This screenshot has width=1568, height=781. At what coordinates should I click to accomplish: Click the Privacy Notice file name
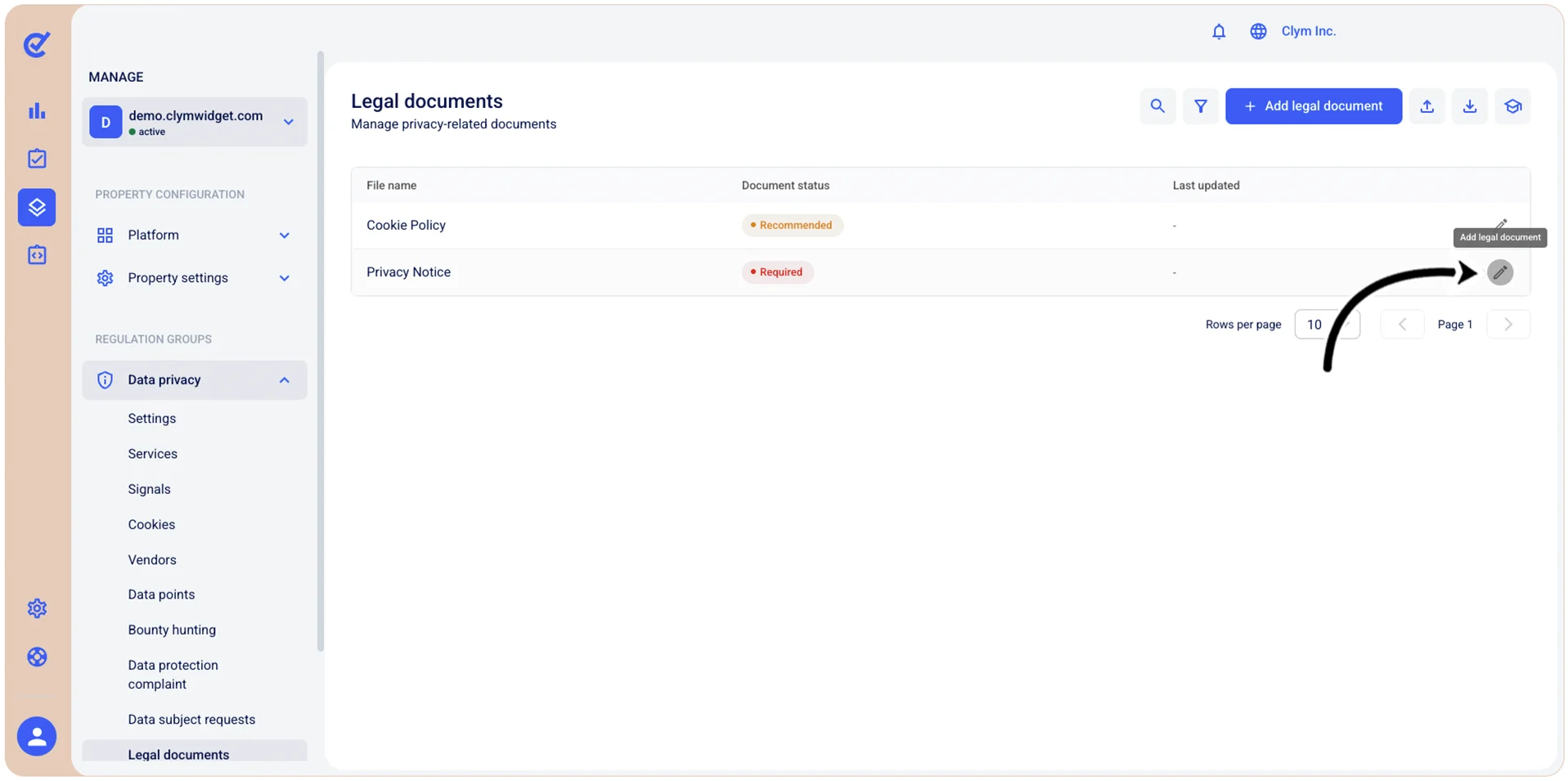[x=408, y=272]
